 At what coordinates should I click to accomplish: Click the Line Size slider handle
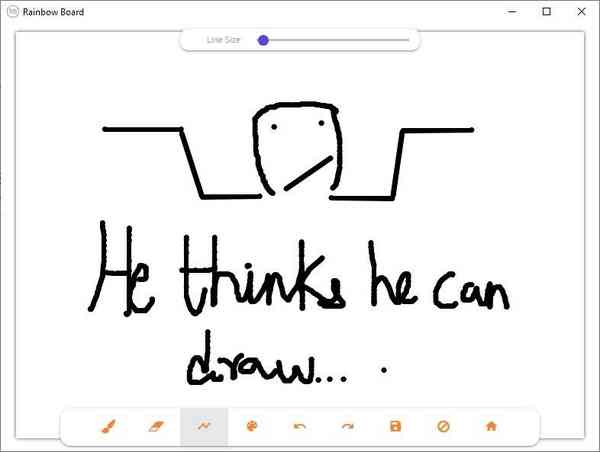(263, 40)
